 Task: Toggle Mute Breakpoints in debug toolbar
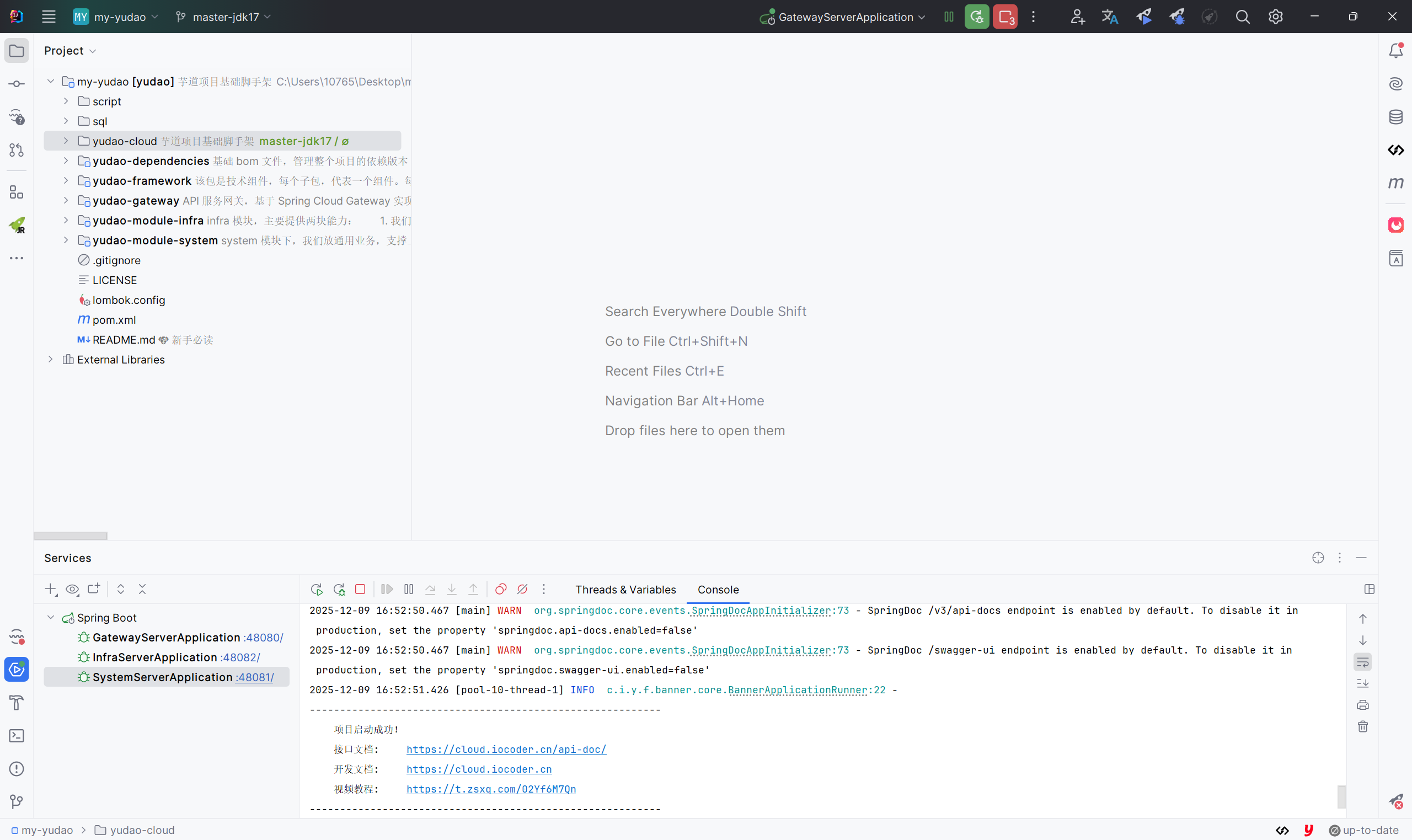click(522, 589)
